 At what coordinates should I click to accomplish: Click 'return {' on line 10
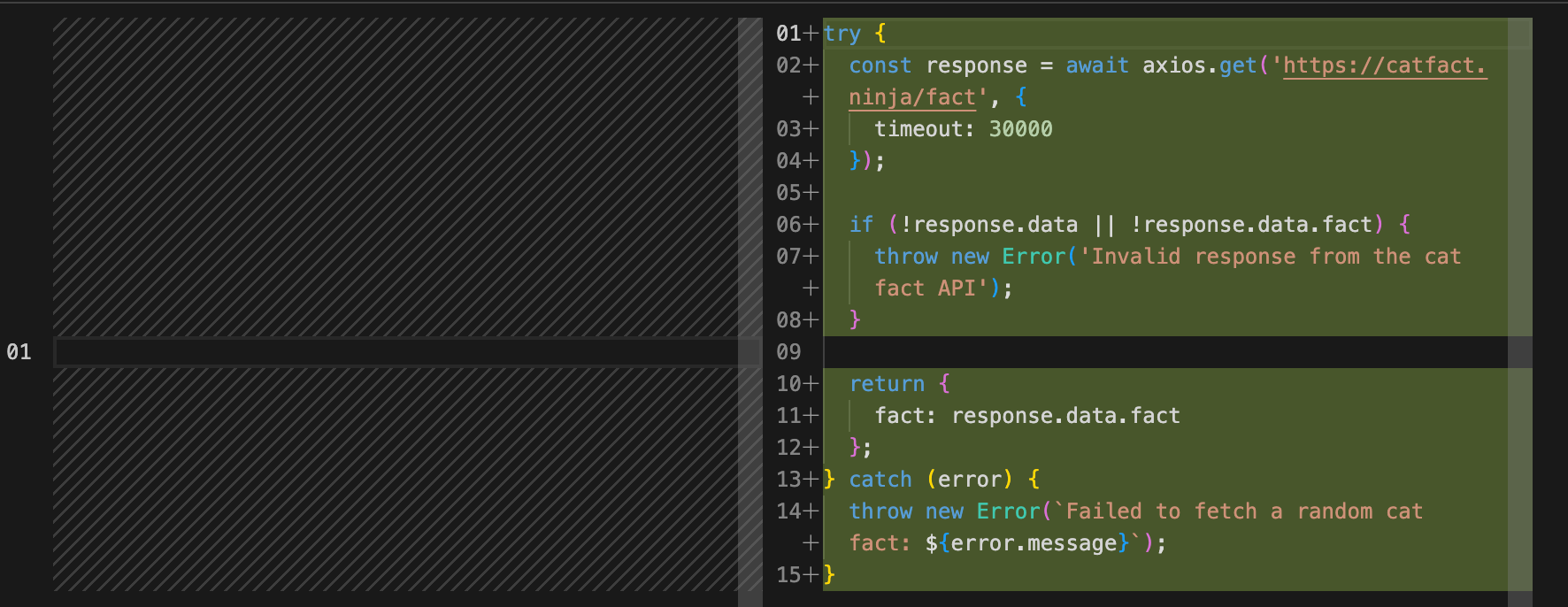[900, 384]
